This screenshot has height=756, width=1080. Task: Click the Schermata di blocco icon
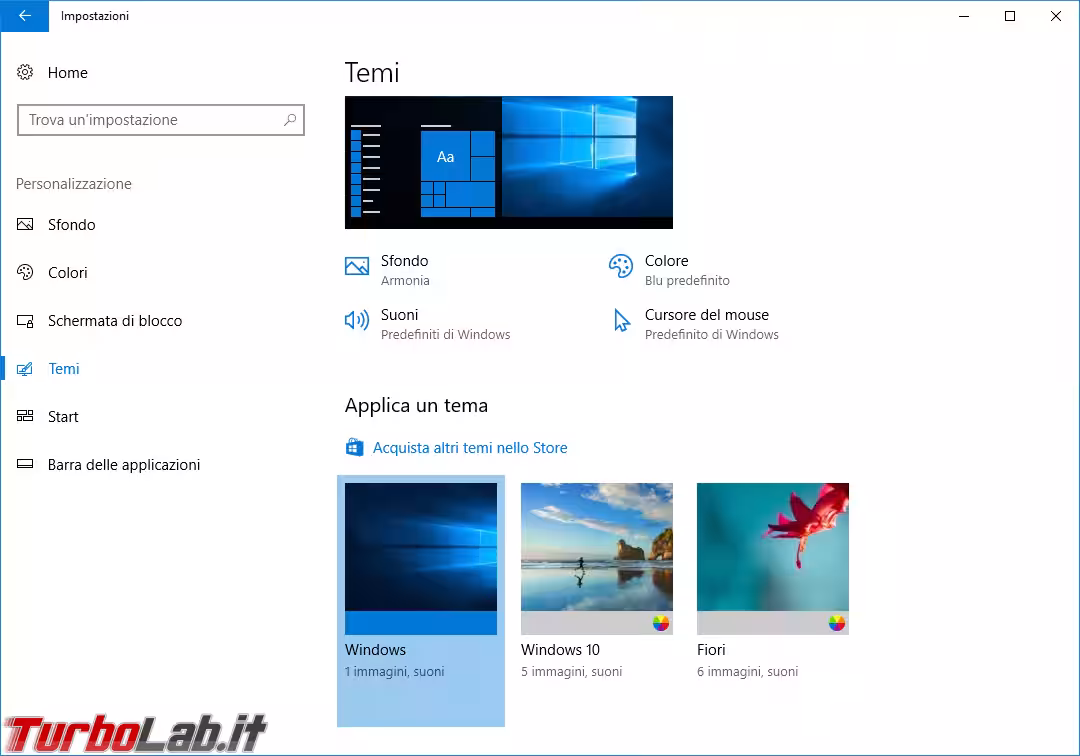pyautogui.click(x=26, y=321)
